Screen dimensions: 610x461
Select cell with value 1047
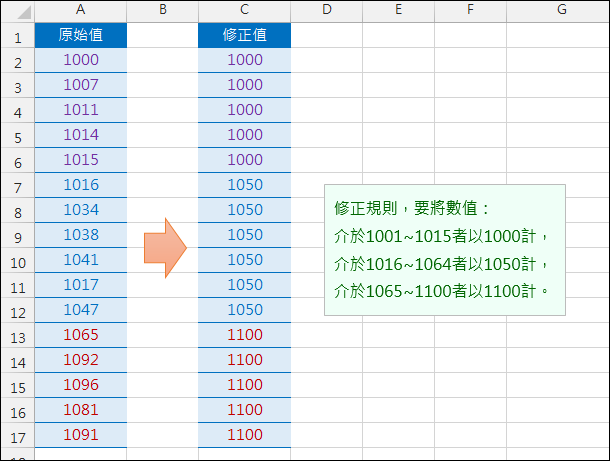coord(81,310)
